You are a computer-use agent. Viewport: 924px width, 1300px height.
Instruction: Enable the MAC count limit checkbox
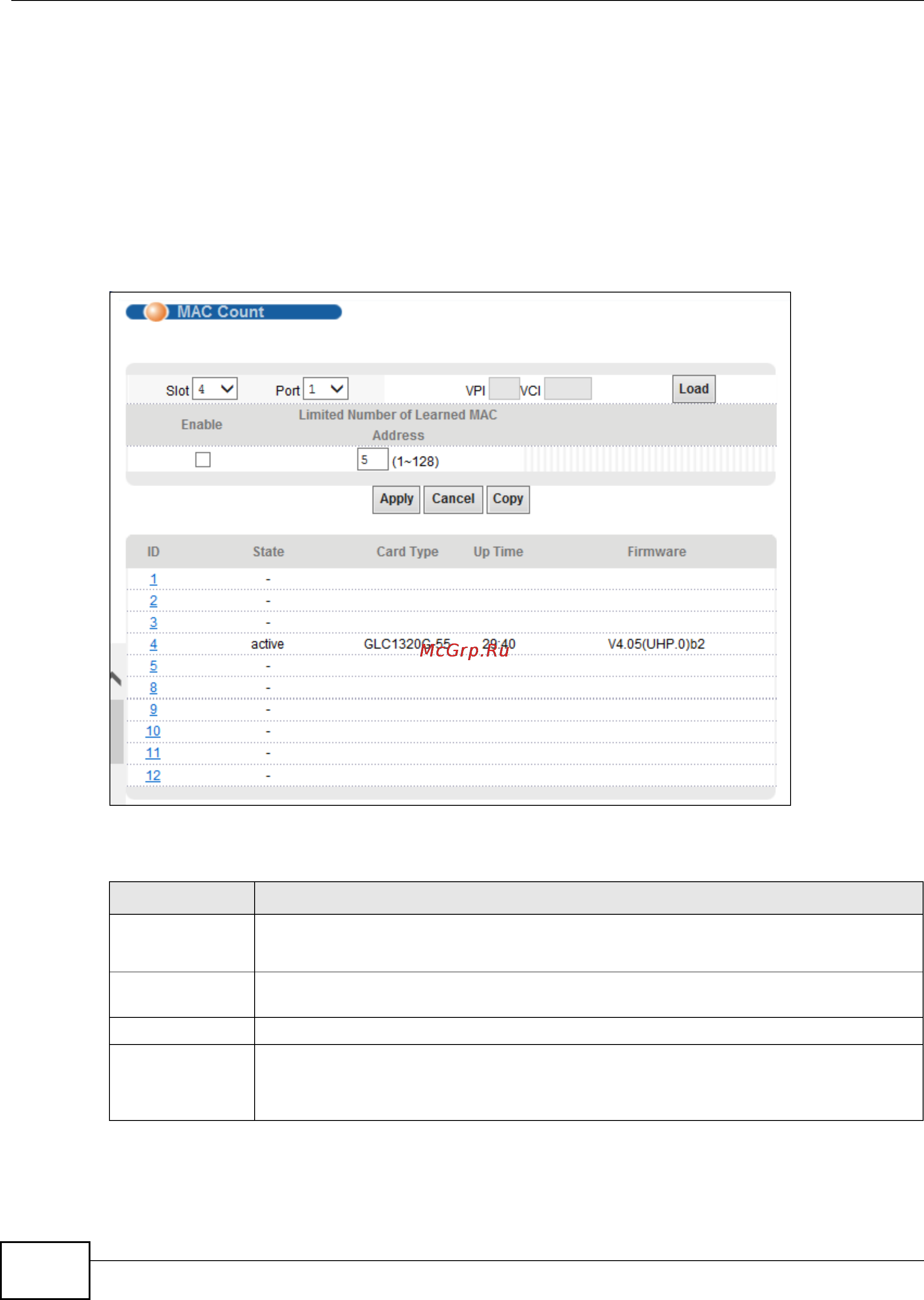coord(203,459)
